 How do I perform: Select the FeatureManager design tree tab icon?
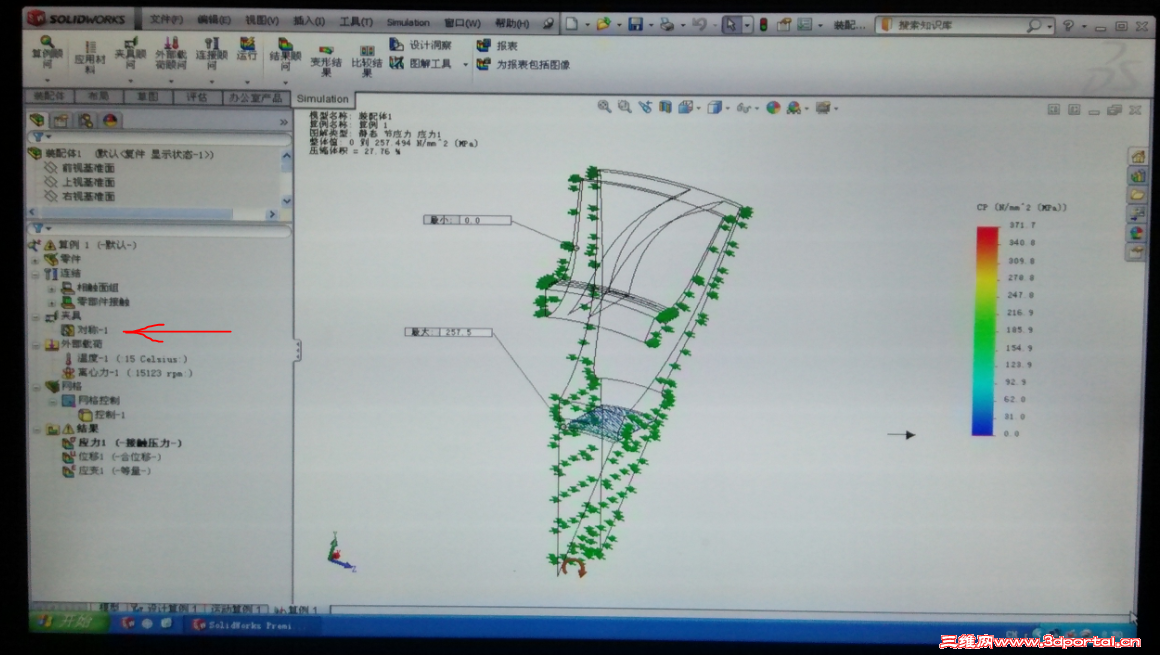37,120
